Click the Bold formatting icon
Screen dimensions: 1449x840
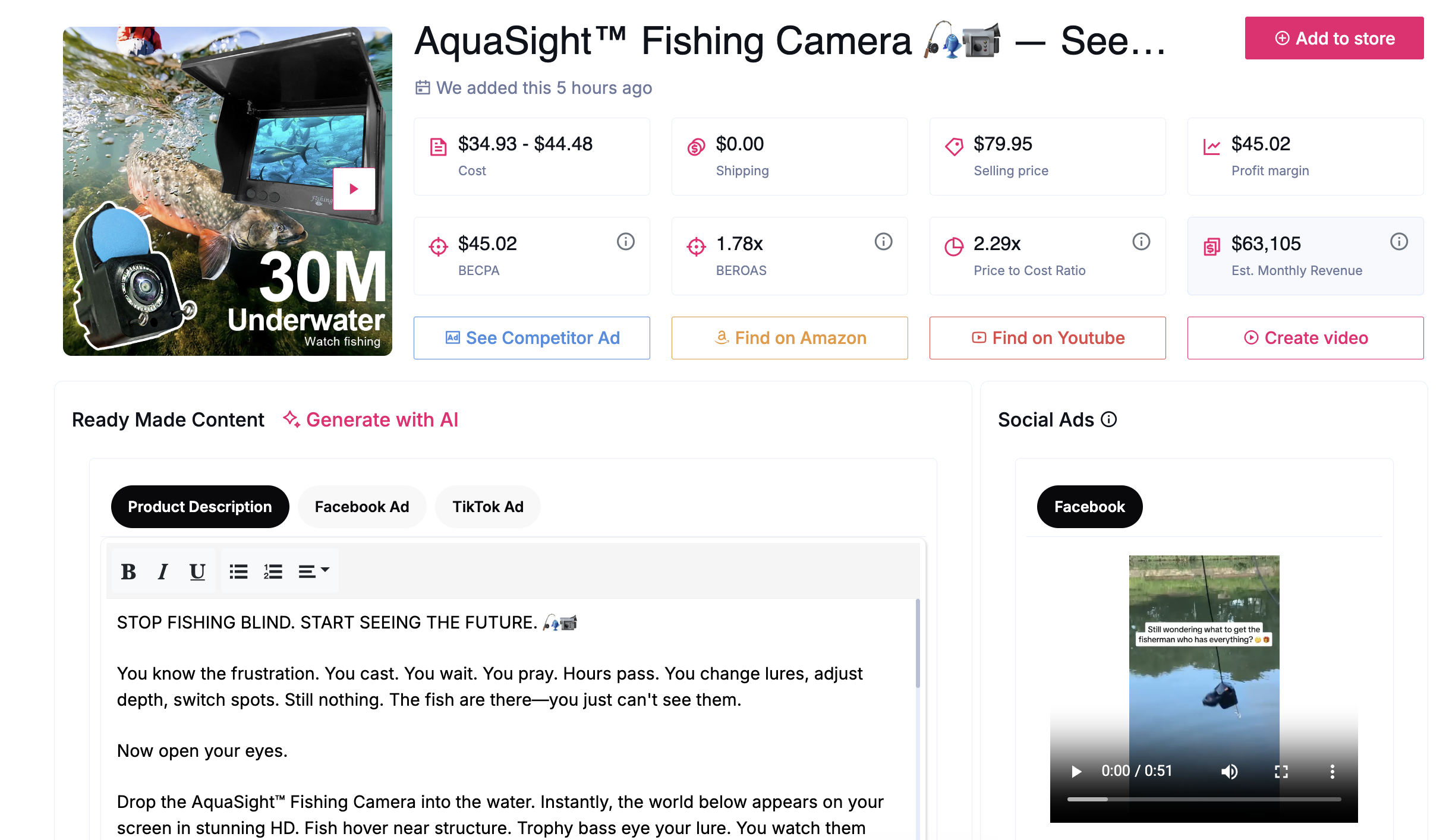(128, 571)
